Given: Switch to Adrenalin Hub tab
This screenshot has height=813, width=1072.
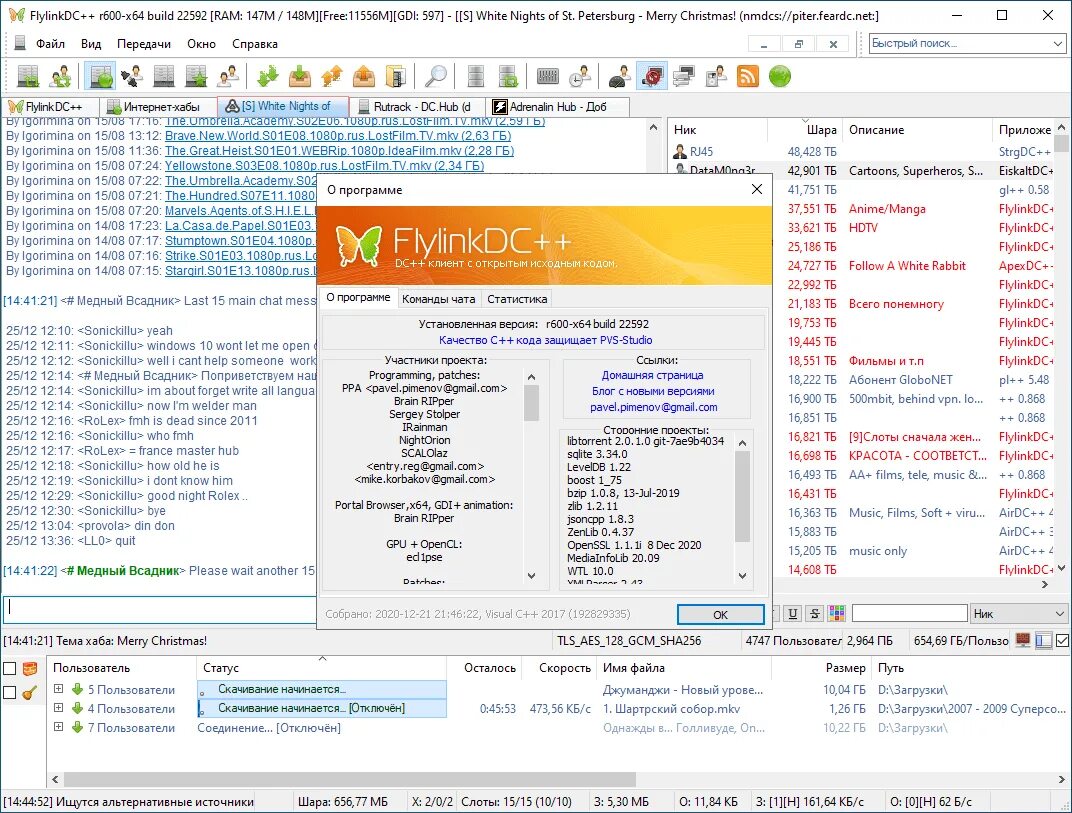Looking at the screenshot, I should [555, 107].
